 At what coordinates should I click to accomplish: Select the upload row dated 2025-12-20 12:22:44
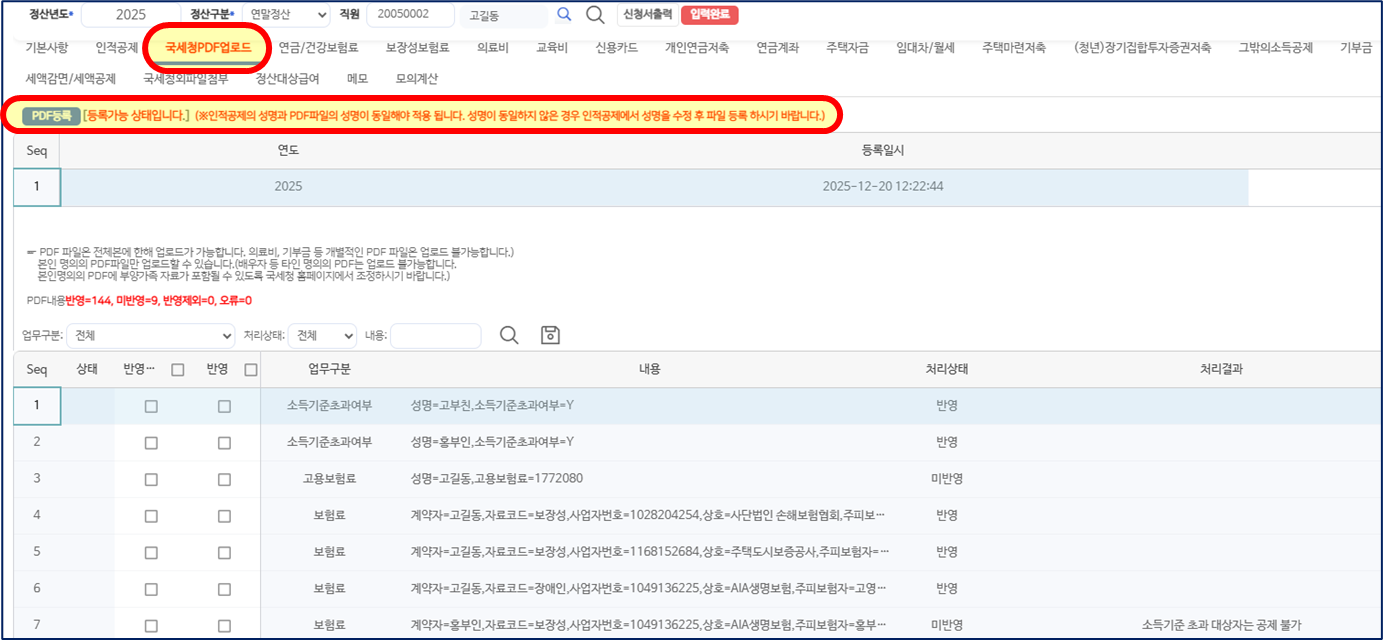click(x=631, y=187)
